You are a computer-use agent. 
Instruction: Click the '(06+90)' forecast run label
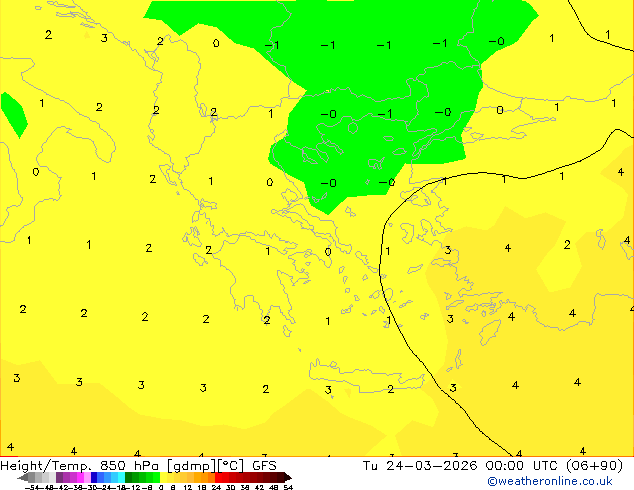pos(594,466)
